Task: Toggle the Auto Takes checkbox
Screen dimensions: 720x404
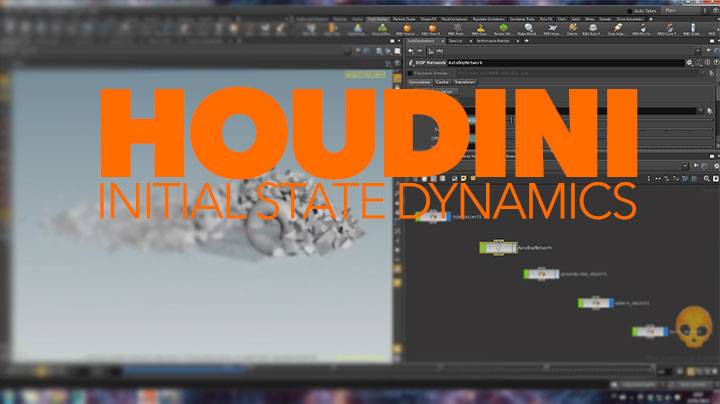Action: (x=630, y=11)
